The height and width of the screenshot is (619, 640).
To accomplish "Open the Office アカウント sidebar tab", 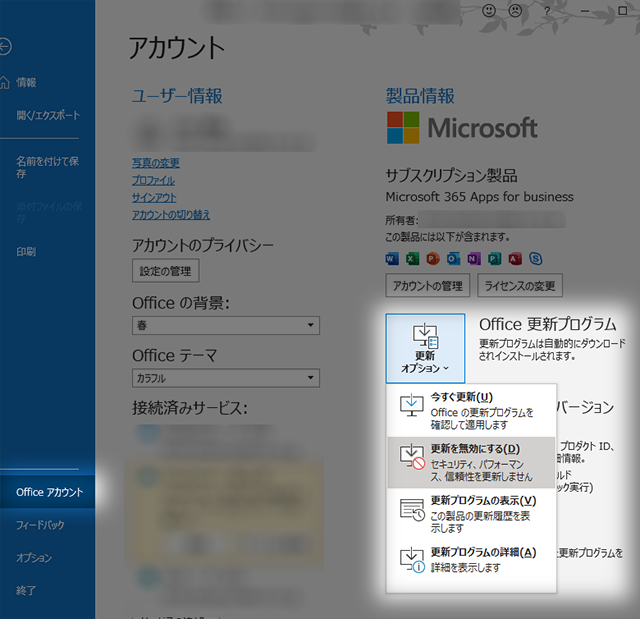I will [x=49, y=492].
